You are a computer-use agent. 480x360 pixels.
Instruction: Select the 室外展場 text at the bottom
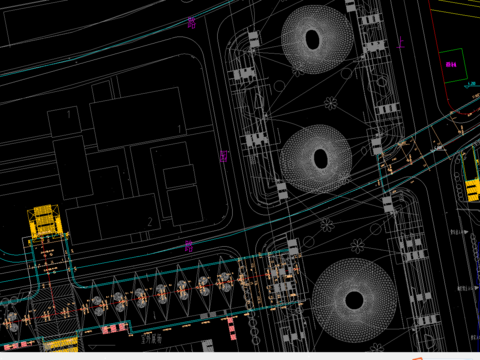[151, 340]
